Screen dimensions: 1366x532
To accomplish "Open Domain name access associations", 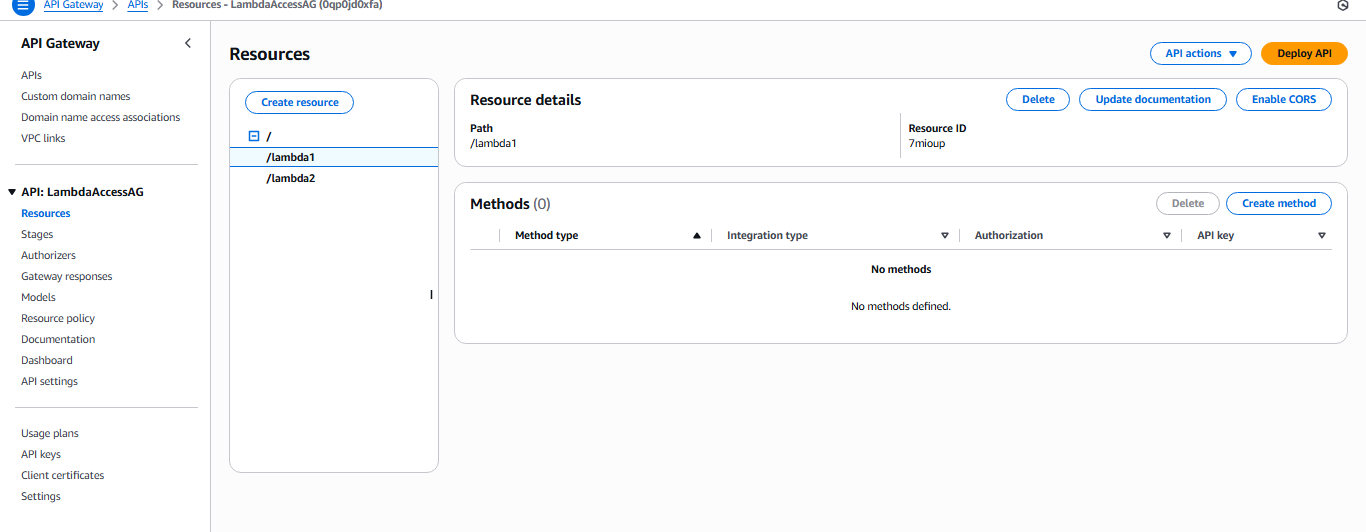I will tap(101, 117).
